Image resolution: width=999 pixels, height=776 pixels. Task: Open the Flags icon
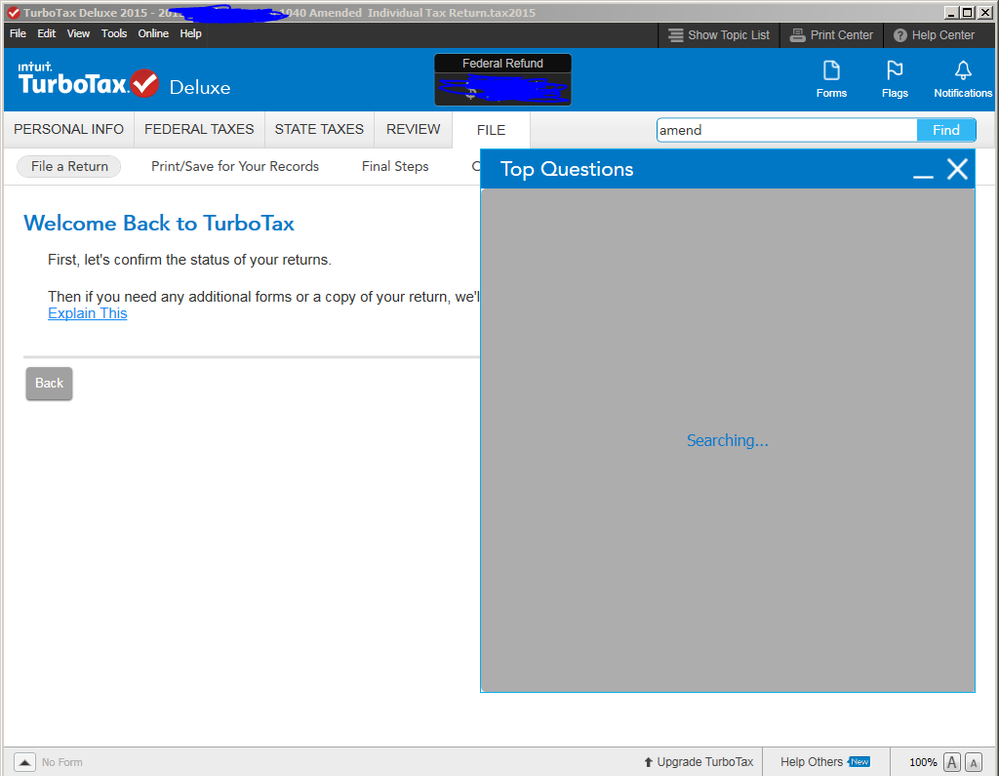(x=895, y=78)
